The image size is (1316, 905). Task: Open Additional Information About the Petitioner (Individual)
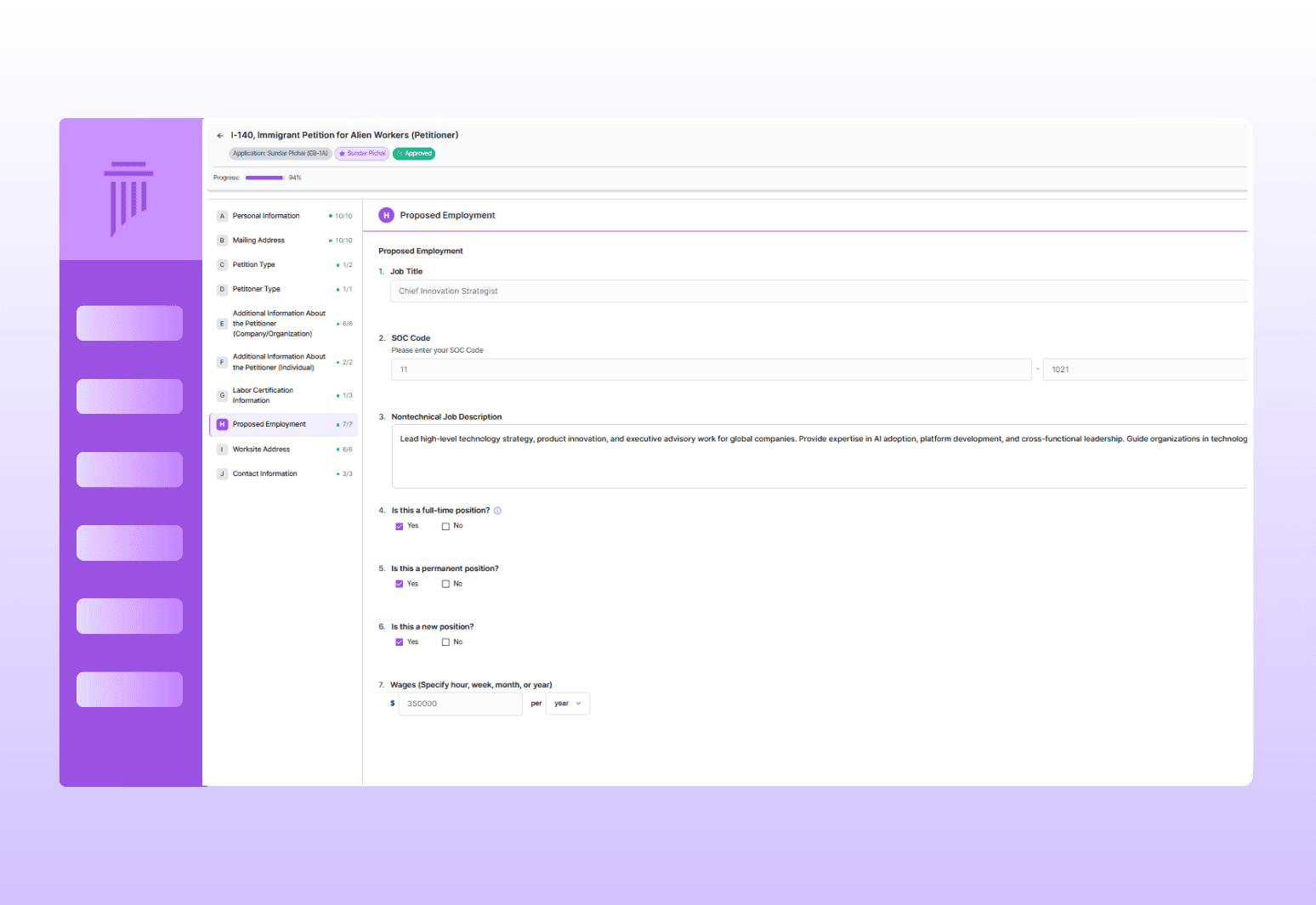pos(284,362)
